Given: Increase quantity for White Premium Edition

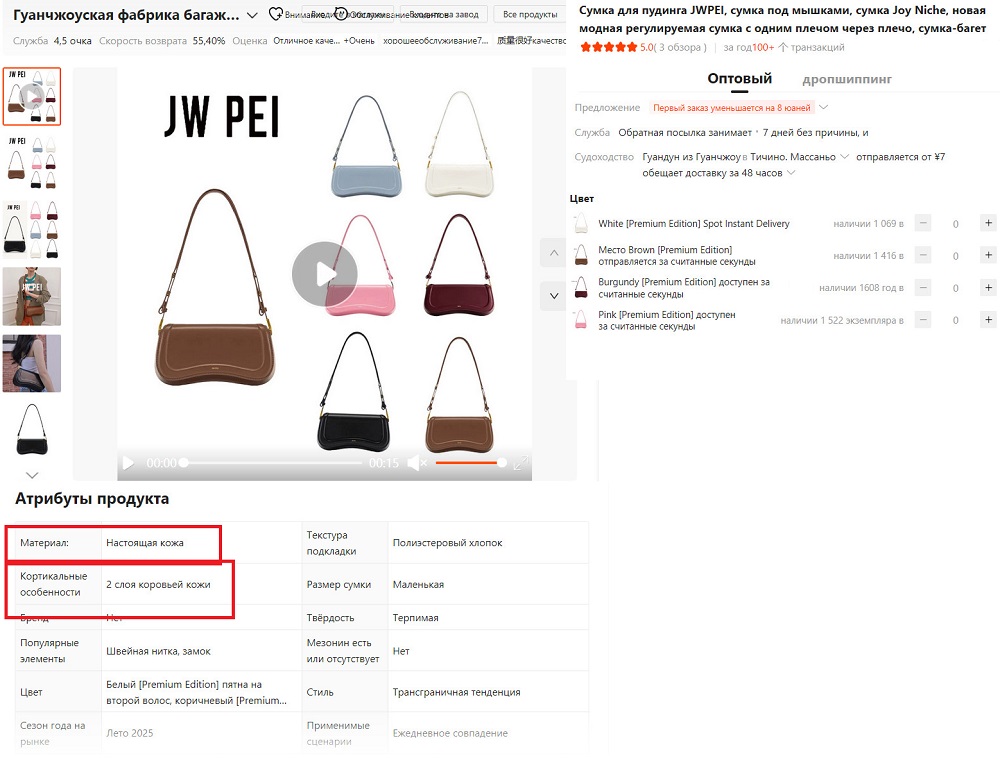Looking at the screenshot, I should click(x=988, y=223).
